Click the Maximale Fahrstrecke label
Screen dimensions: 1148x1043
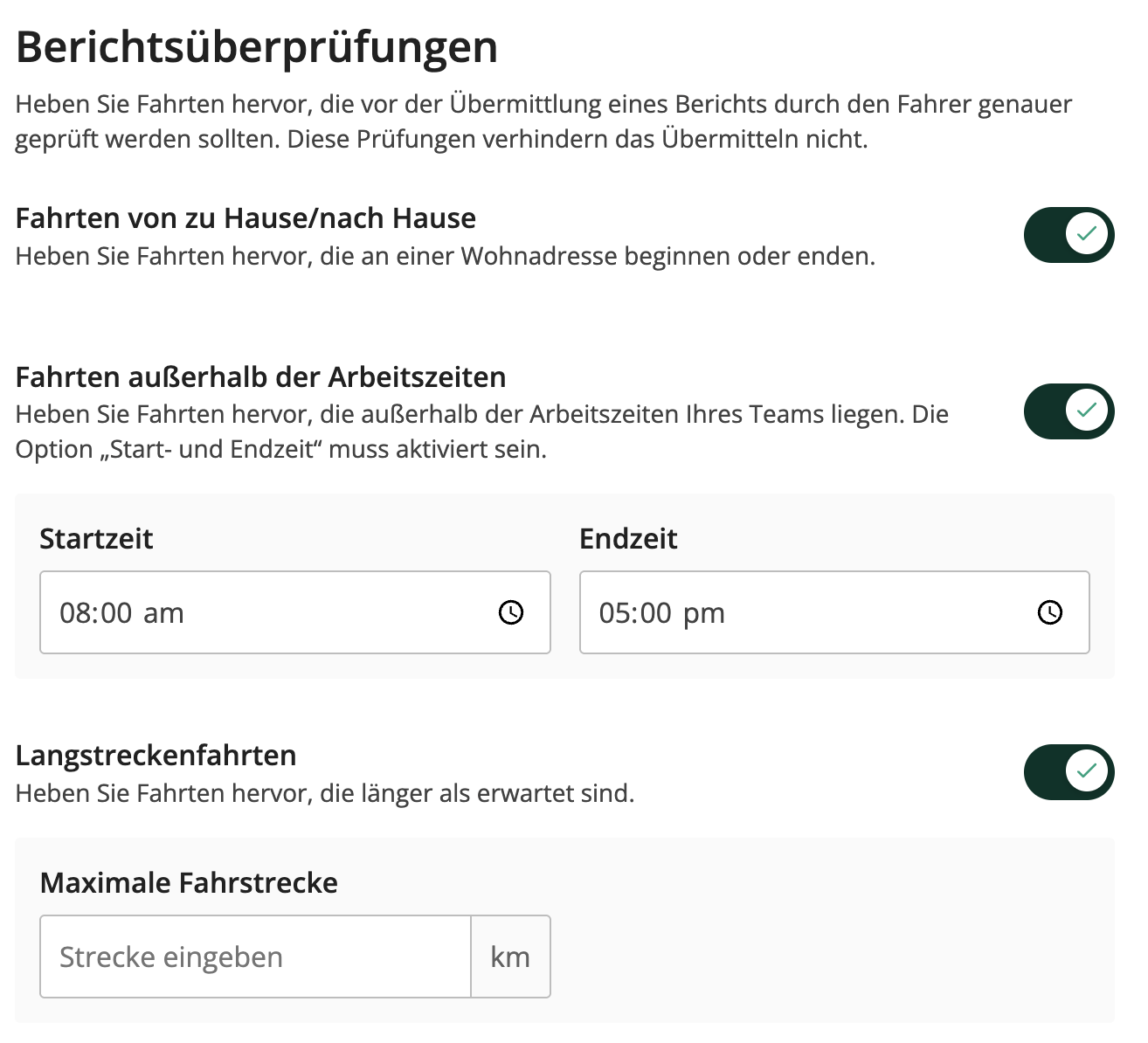coord(189,882)
